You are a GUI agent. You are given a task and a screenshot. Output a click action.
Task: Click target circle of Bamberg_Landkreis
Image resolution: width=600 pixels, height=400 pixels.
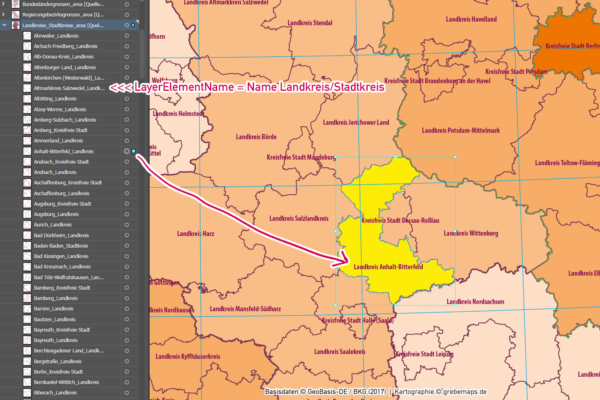(x=127, y=298)
